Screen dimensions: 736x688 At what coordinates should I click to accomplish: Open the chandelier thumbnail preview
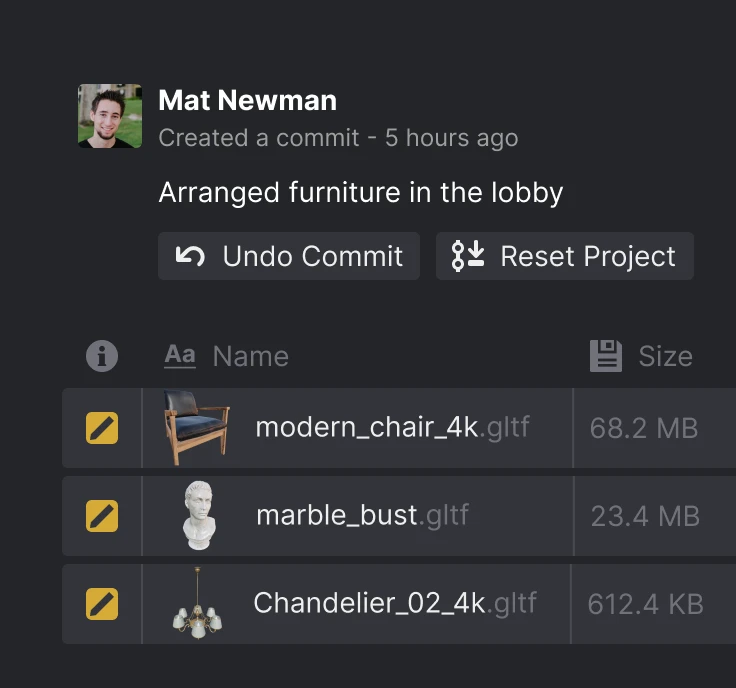point(197,604)
